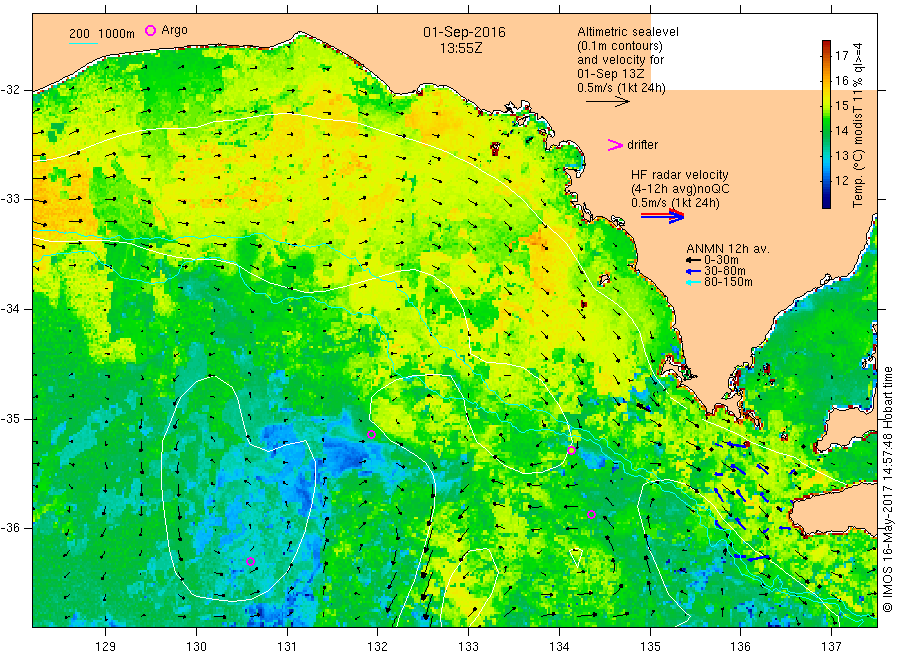The height and width of the screenshot is (660, 900).
Task: Click the '133' longitude axis label
Action: click(468, 646)
